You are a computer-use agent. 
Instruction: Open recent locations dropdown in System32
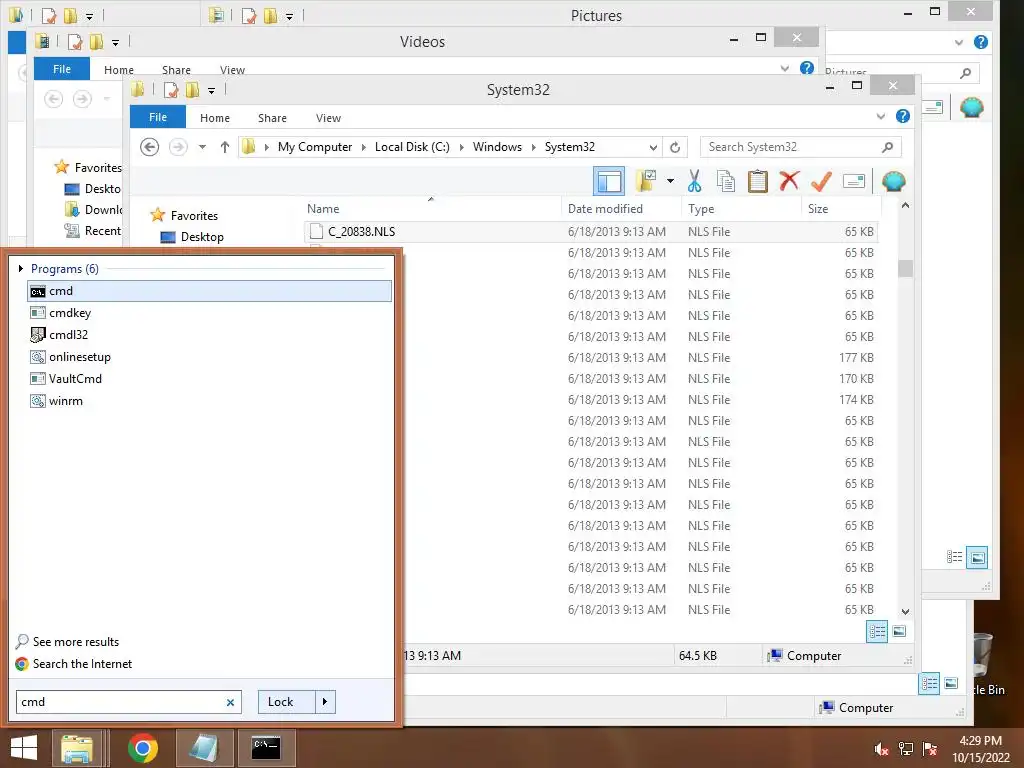click(x=202, y=147)
